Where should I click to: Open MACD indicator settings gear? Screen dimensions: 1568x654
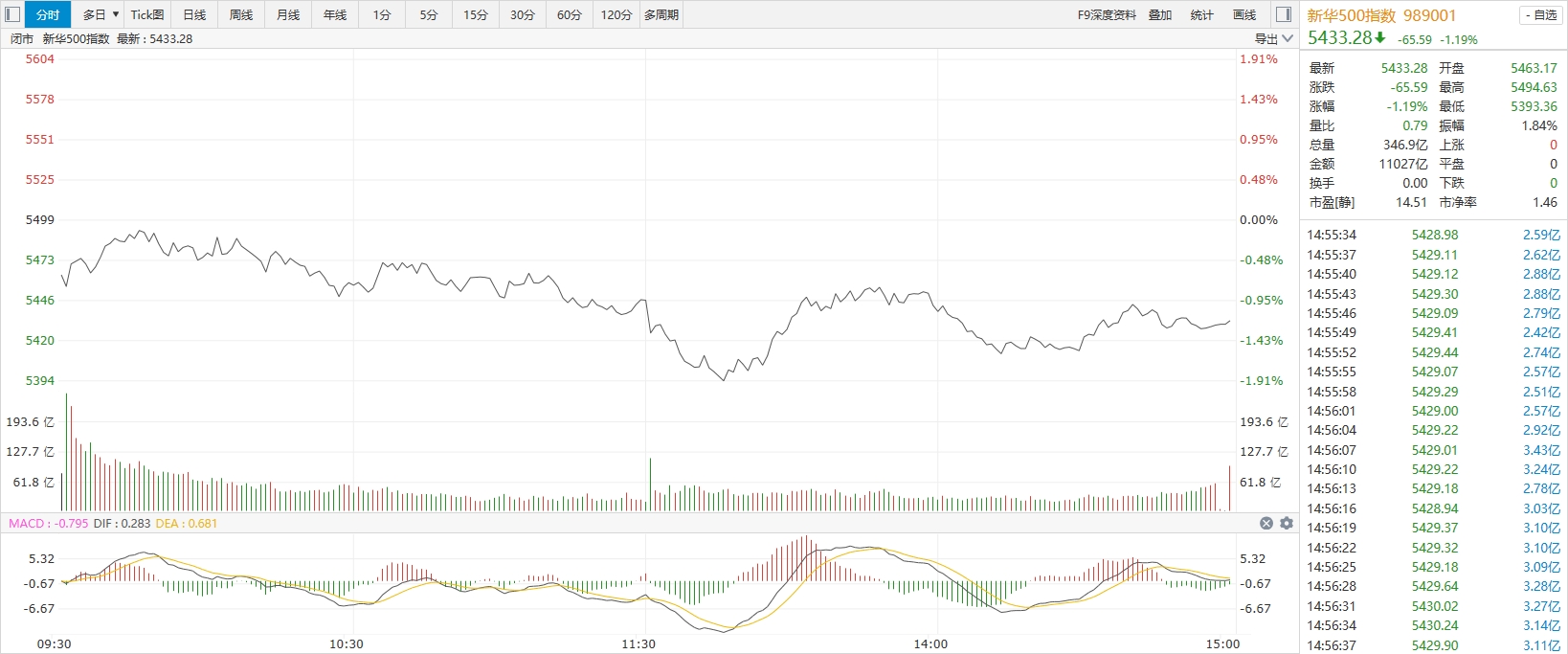(1287, 523)
